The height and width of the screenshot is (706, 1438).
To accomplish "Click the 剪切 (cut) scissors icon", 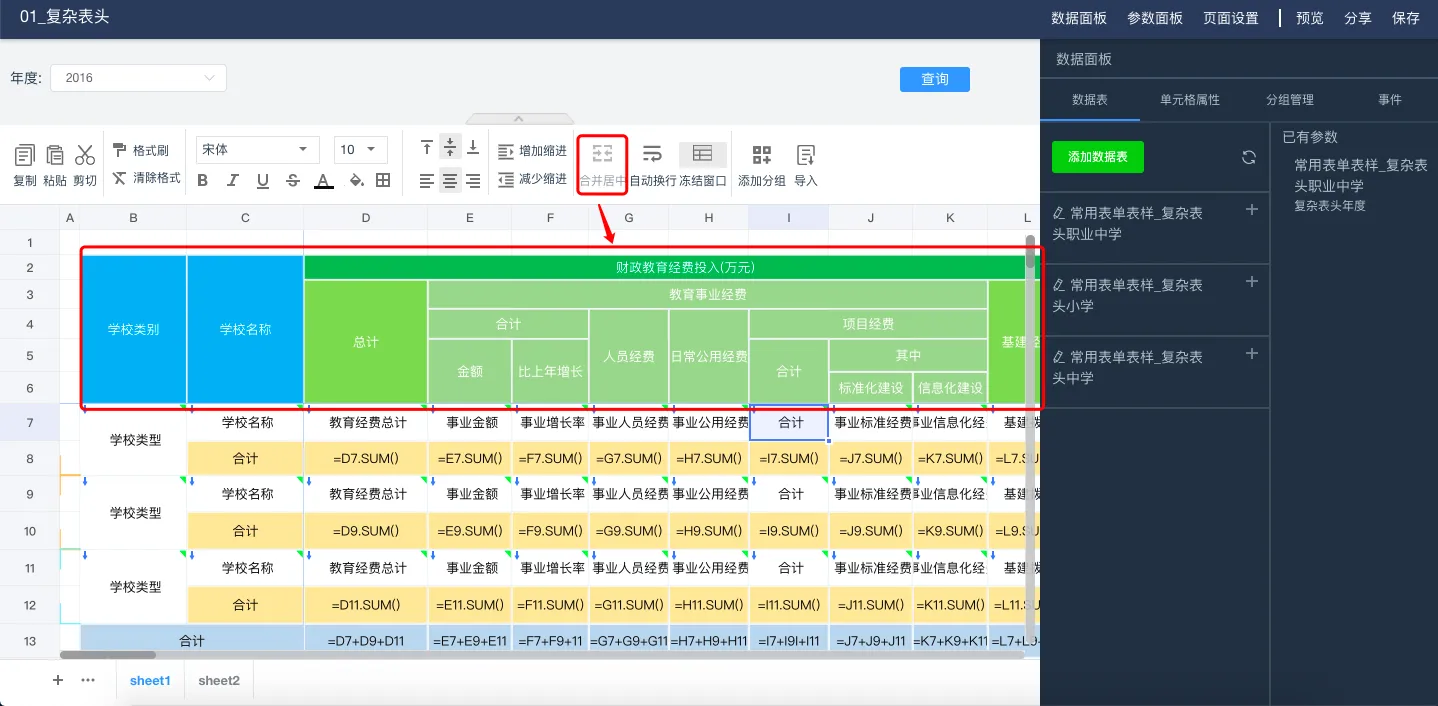I will pyautogui.click(x=85, y=155).
